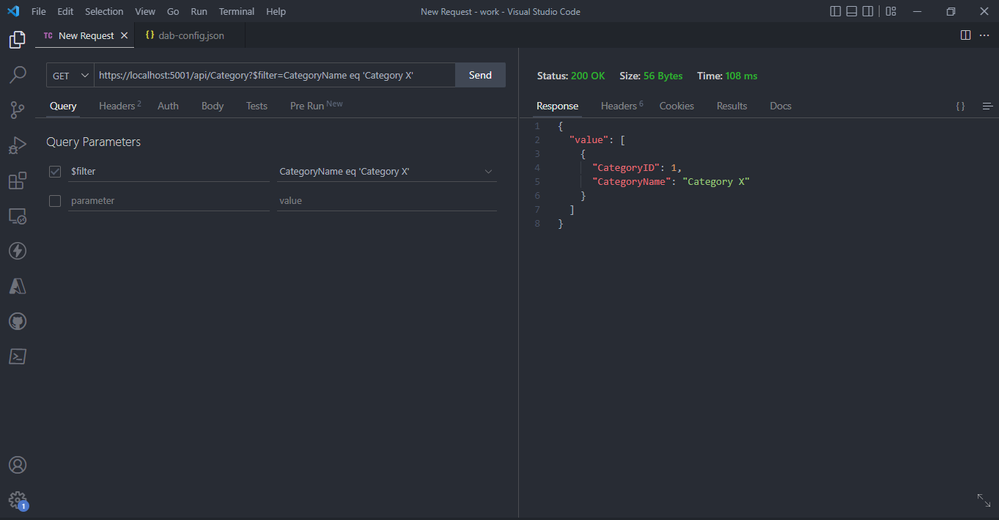Open the Run menu
The height and width of the screenshot is (520, 999).
(199, 11)
